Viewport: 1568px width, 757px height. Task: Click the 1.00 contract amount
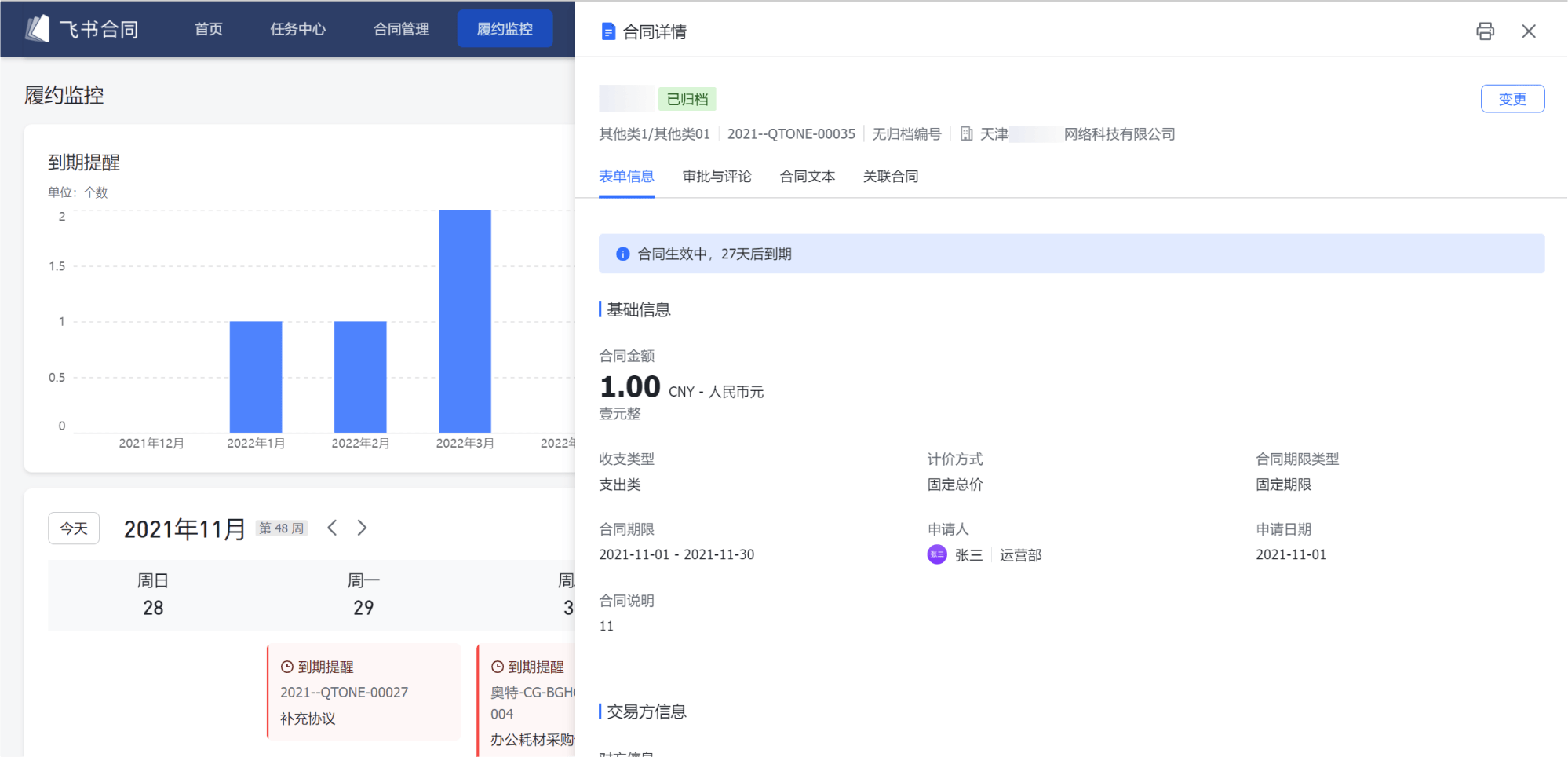point(630,387)
